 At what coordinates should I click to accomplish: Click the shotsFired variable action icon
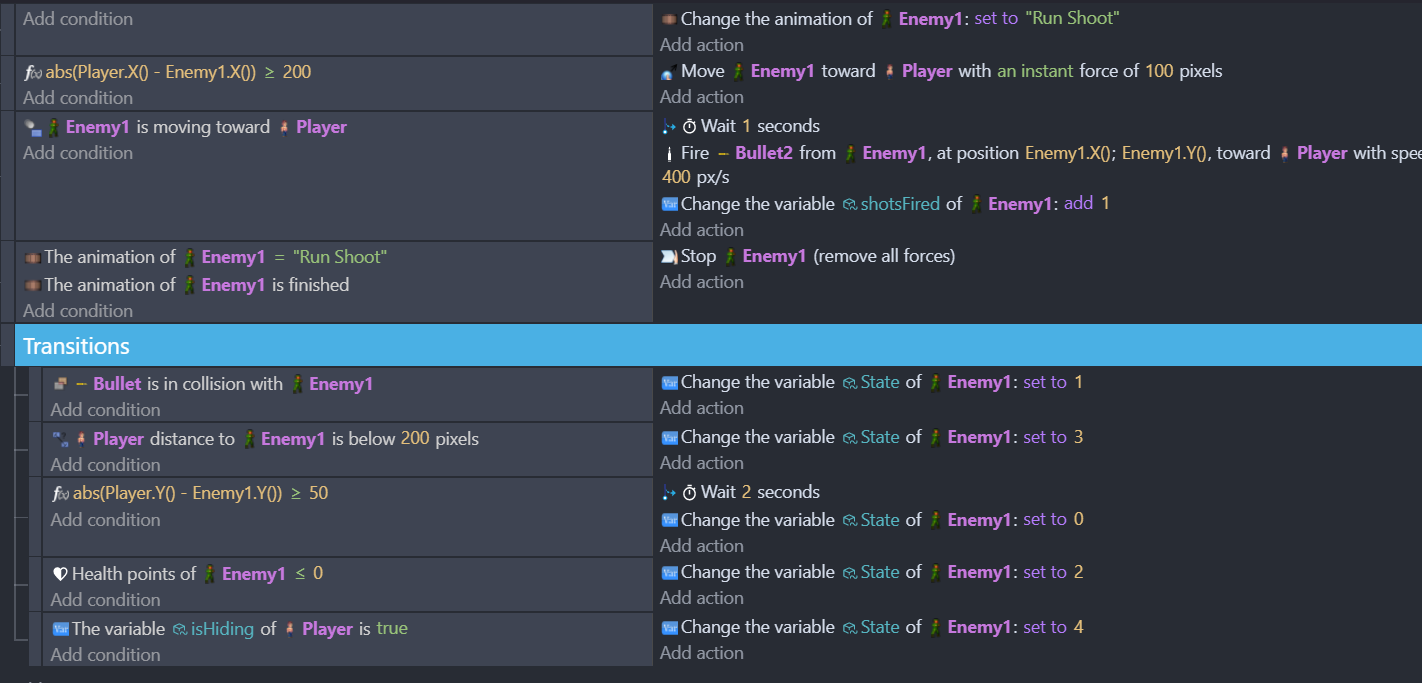point(669,204)
